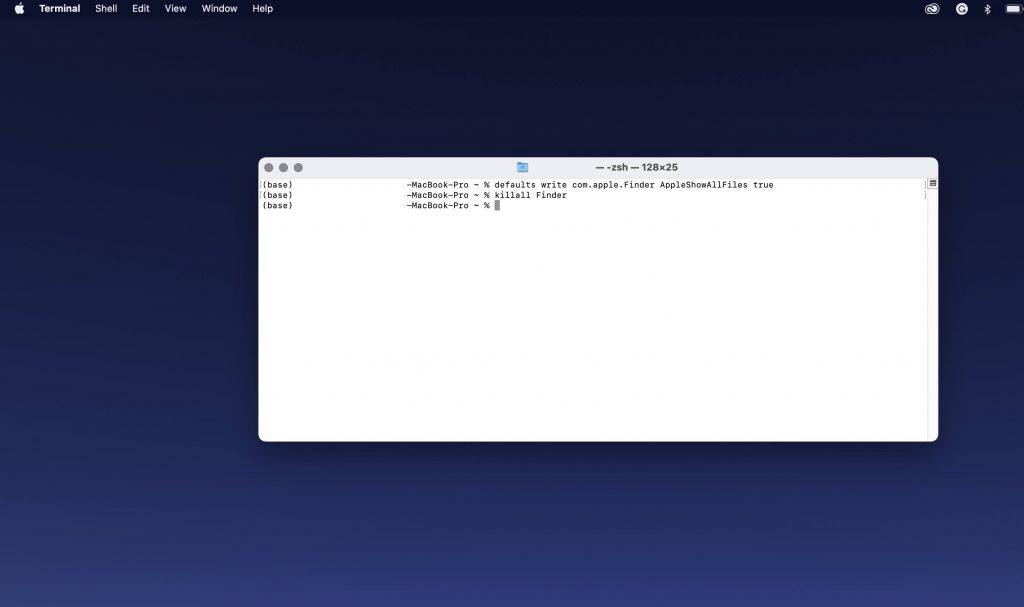The width and height of the screenshot is (1024, 607).
Task: Open the Help menu
Action: point(263,8)
